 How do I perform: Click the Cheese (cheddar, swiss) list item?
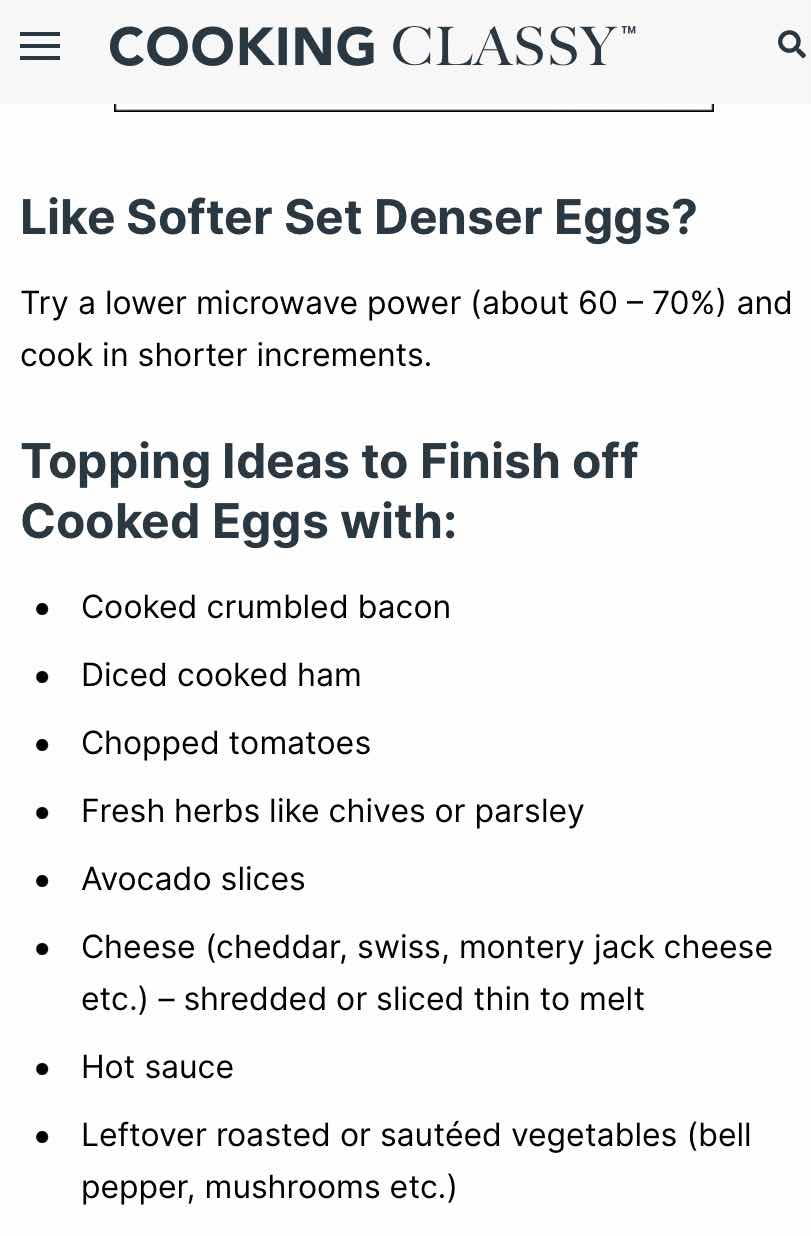pos(427,973)
